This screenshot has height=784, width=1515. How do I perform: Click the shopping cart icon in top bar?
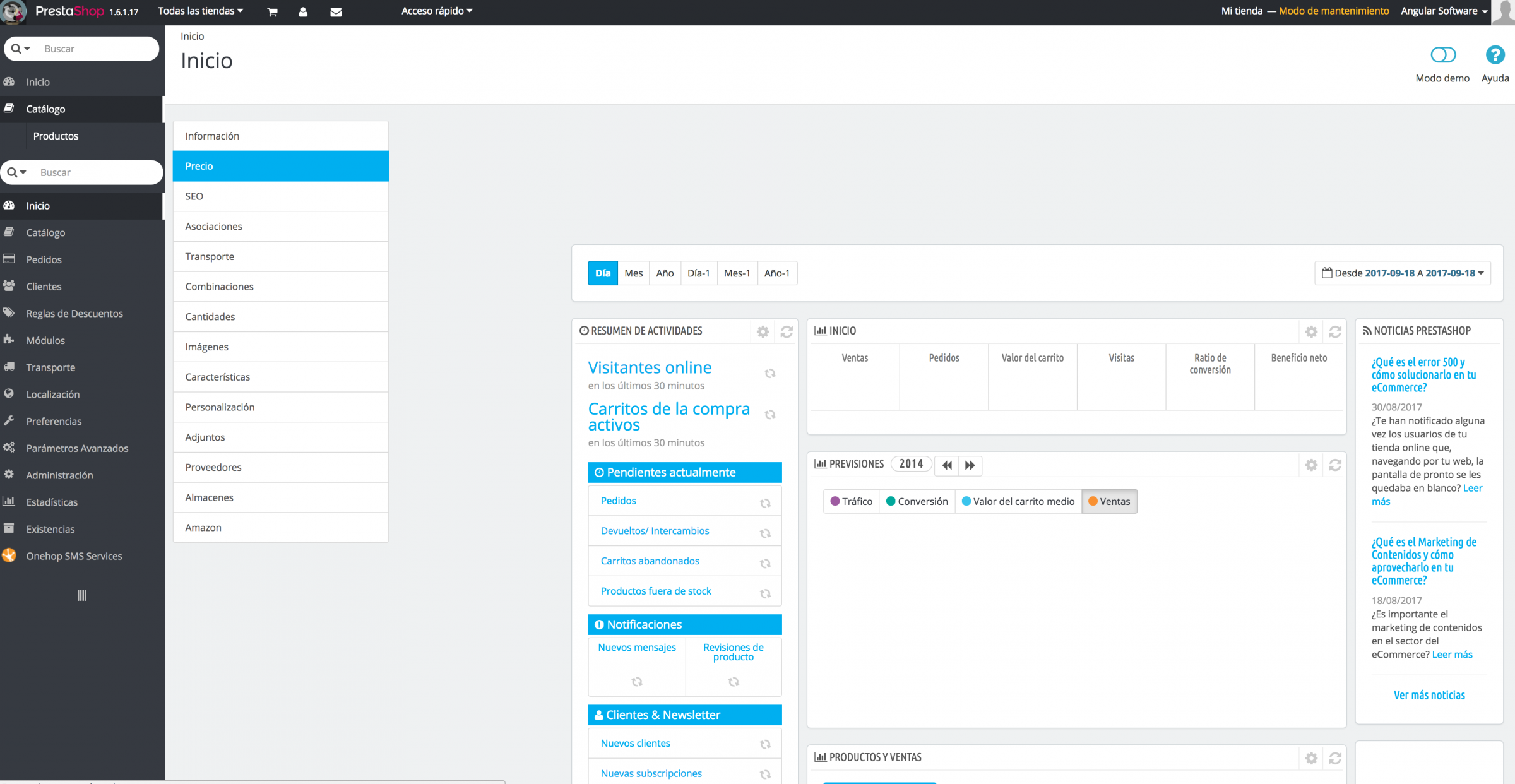(272, 12)
